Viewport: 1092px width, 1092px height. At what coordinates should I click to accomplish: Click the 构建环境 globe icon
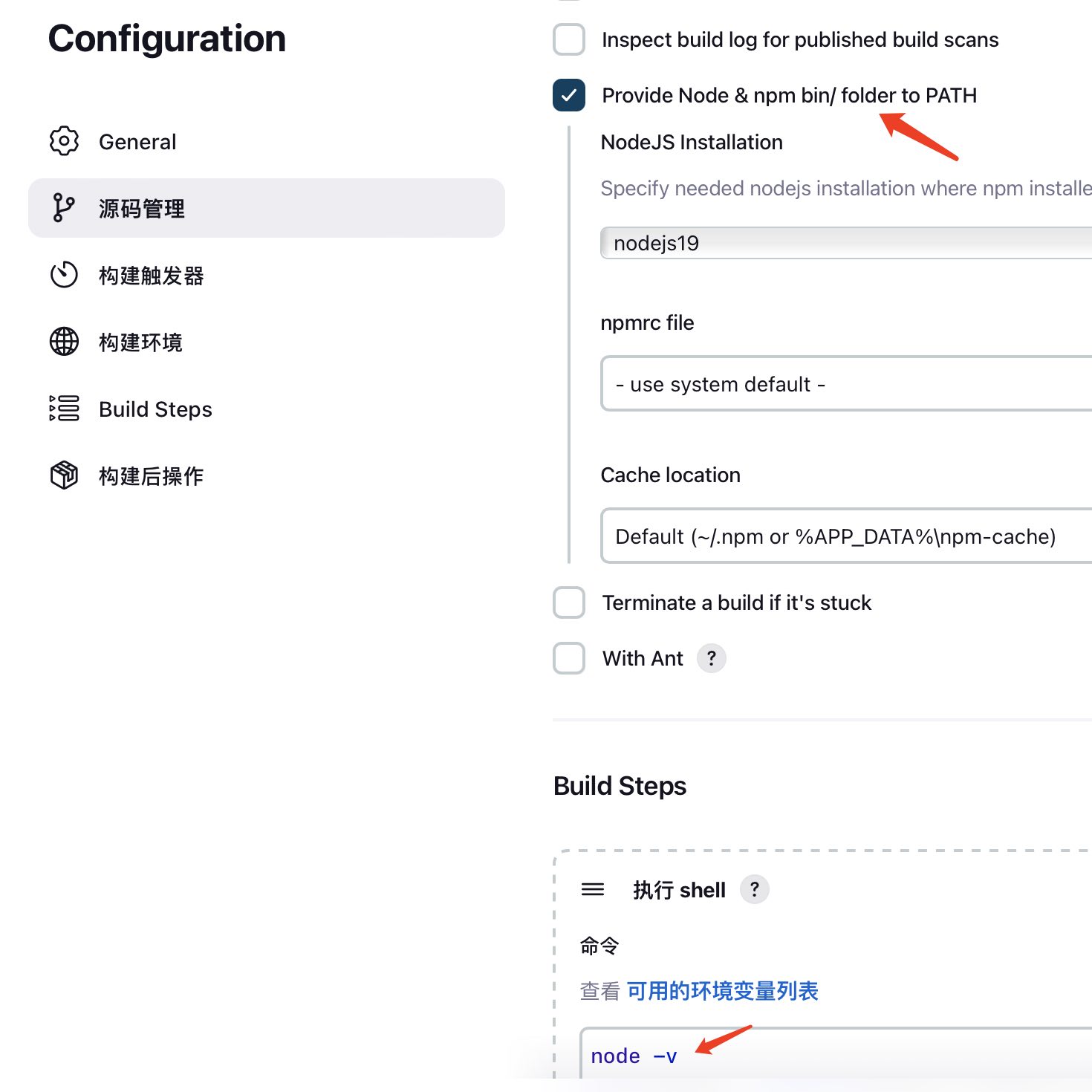point(64,342)
